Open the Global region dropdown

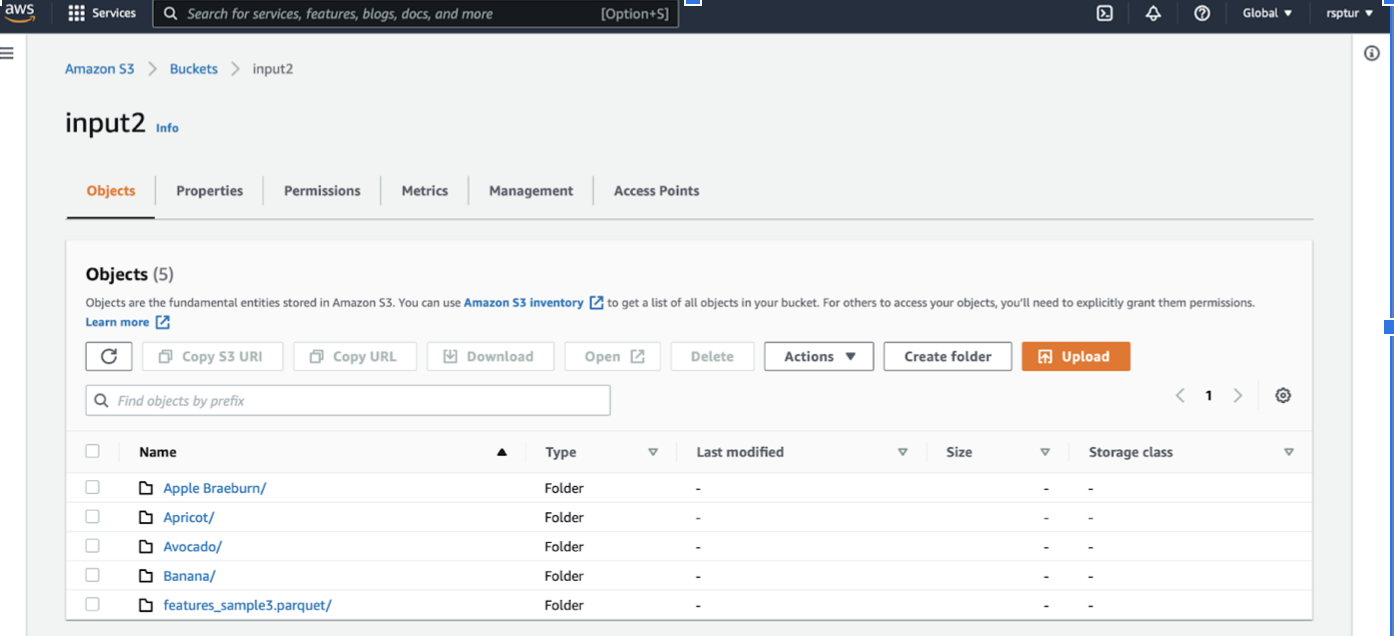(1267, 13)
